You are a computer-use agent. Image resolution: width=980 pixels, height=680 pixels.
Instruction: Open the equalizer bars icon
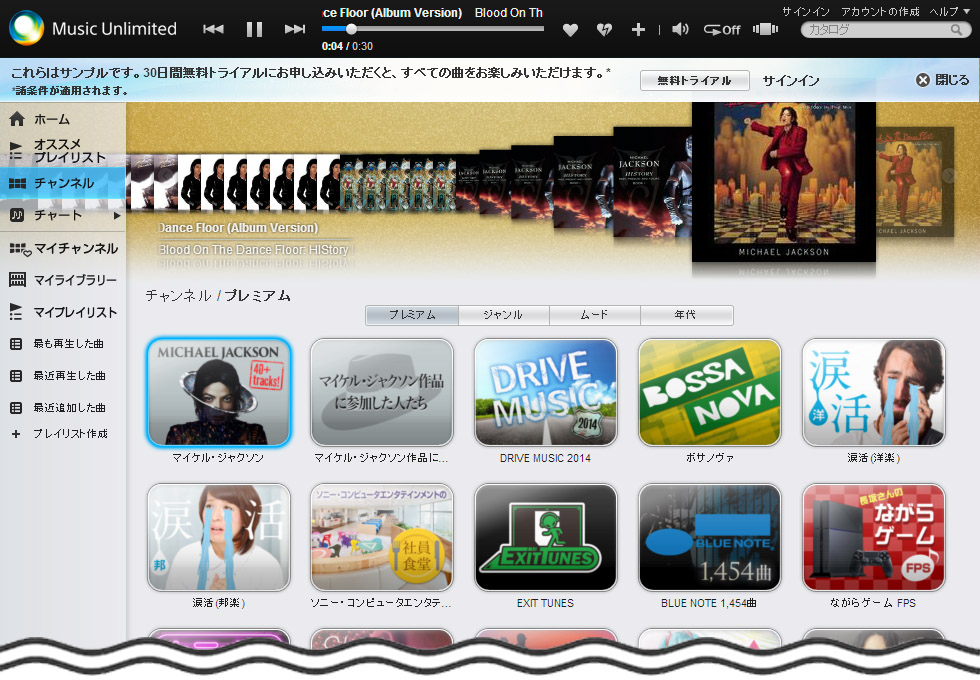click(x=766, y=29)
